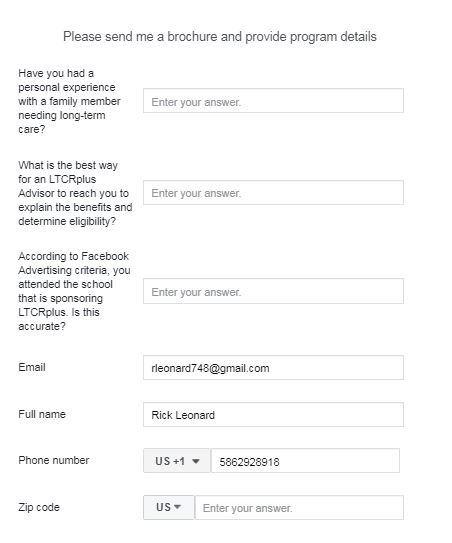Click the LTCRplus Advisor reach you question text
This screenshot has width=452, height=543.
point(75,193)
